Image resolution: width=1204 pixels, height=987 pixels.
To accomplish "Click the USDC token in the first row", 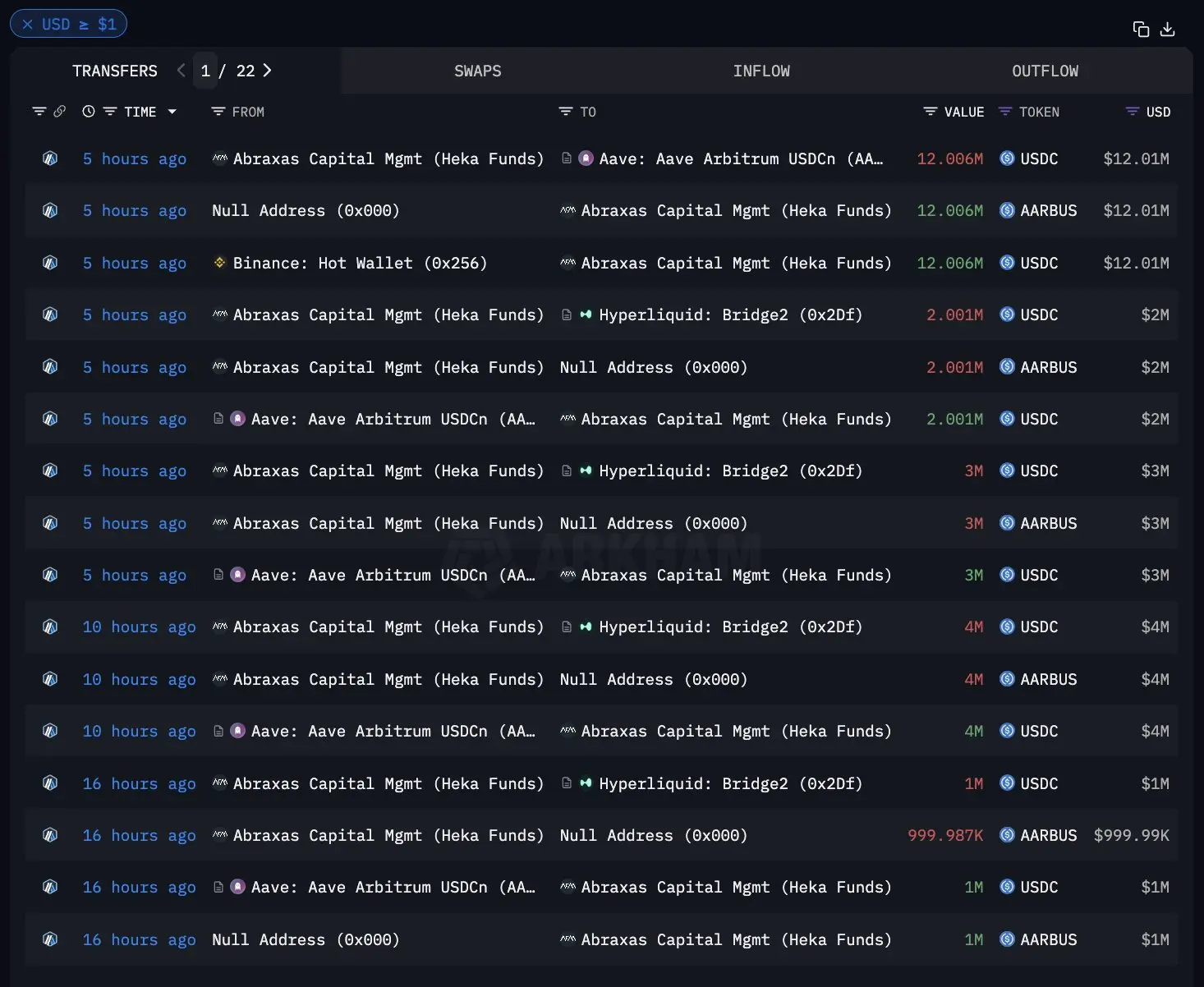I will [x=1039, y=158].
